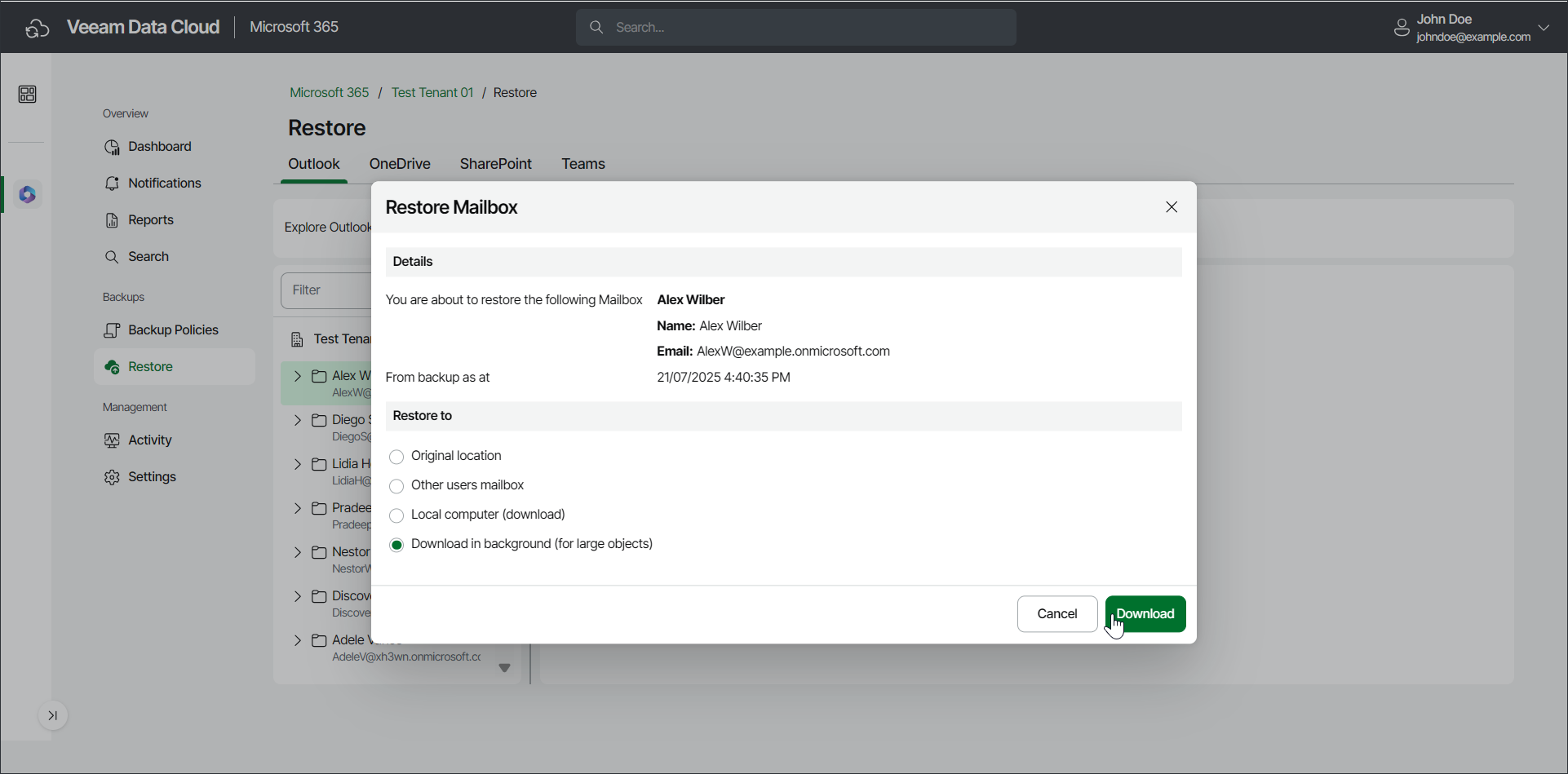Expand the Diego mailbox tree row
Screen dimensions: 1568x774
click(298, 420)
